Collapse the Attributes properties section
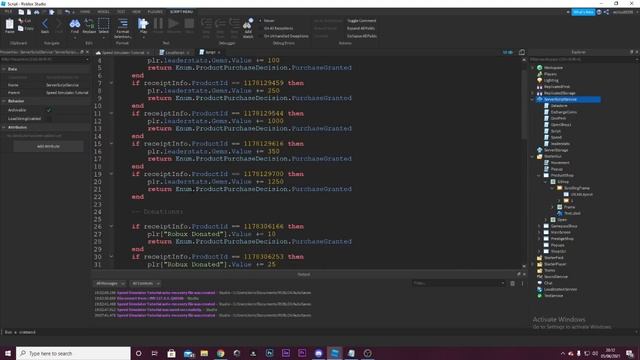The image size is (640, 360). (x=4, y=127)
